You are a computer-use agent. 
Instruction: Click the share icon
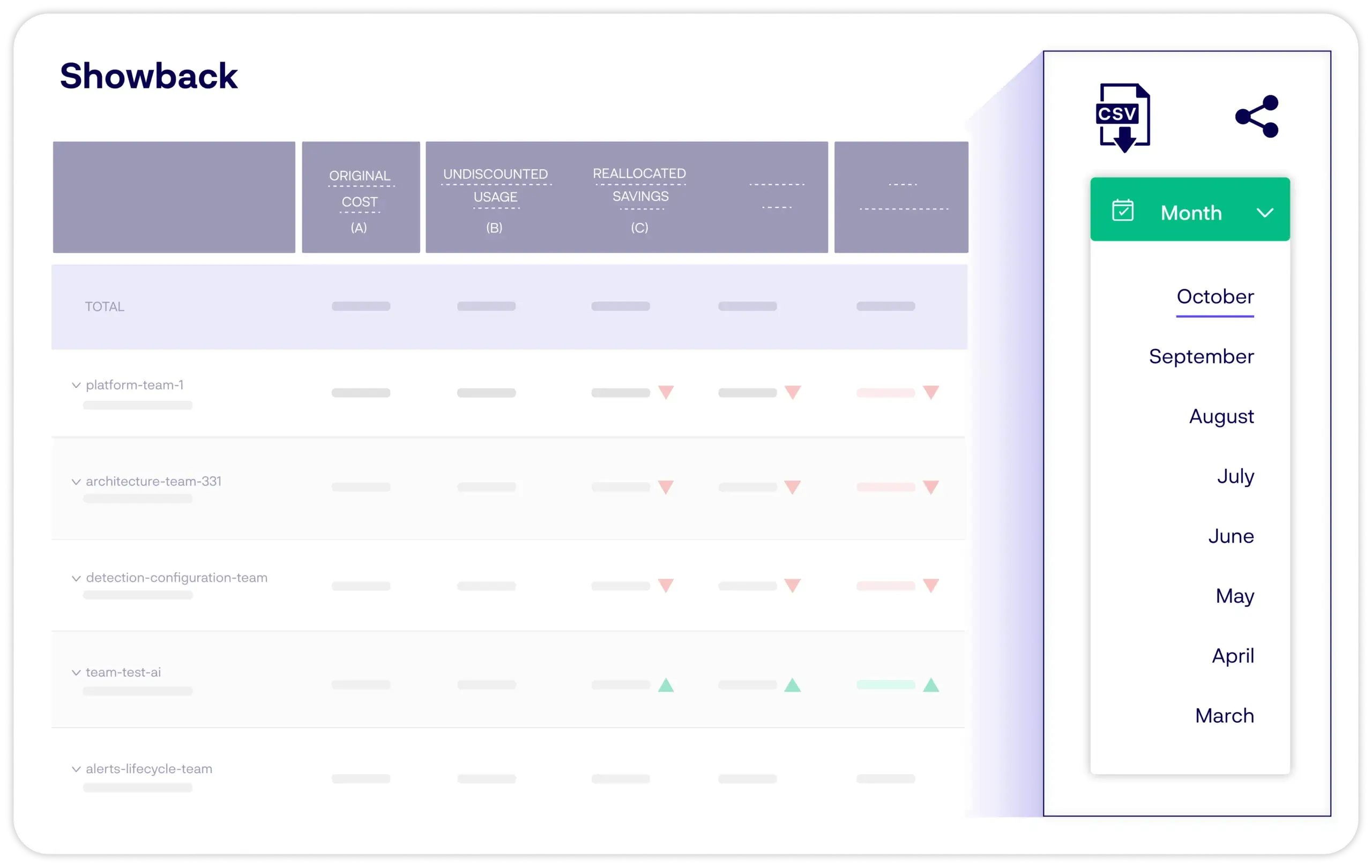coord(1257,116)
